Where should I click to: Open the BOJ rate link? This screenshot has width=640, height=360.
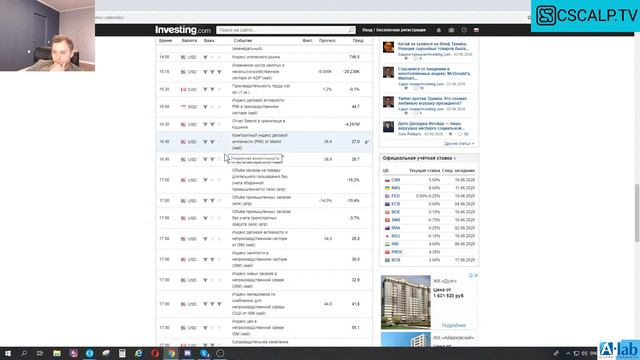point(396,236)
